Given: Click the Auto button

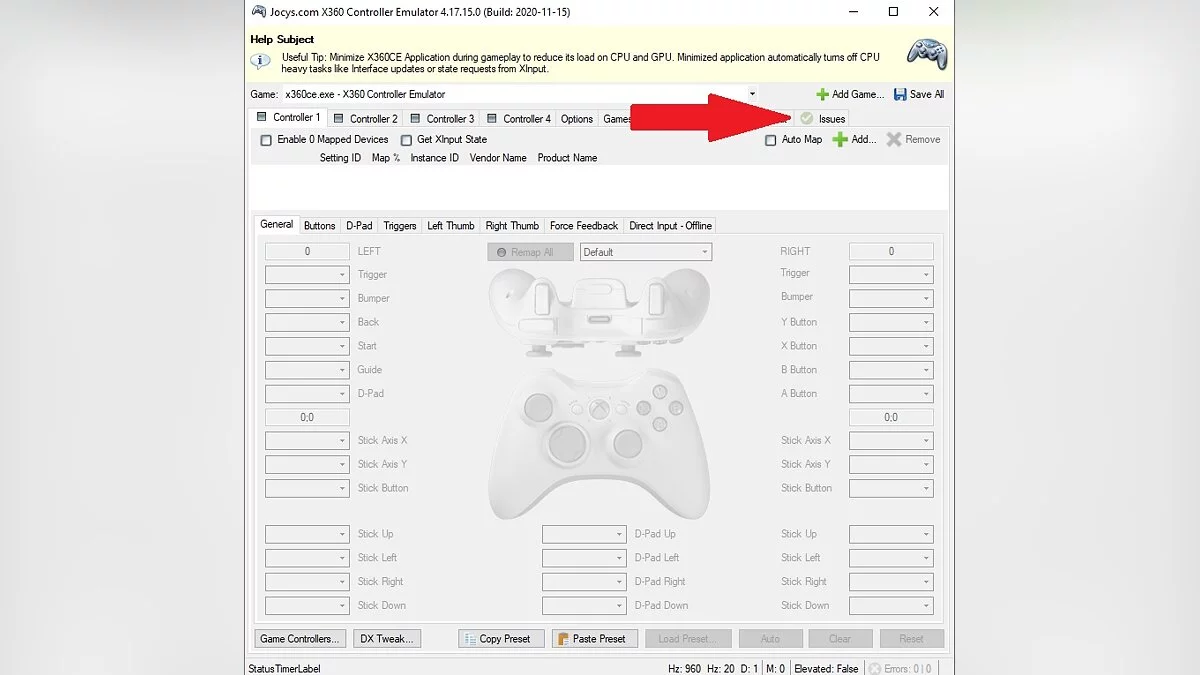Looking at the screenshot, I should tap(770, 638).
